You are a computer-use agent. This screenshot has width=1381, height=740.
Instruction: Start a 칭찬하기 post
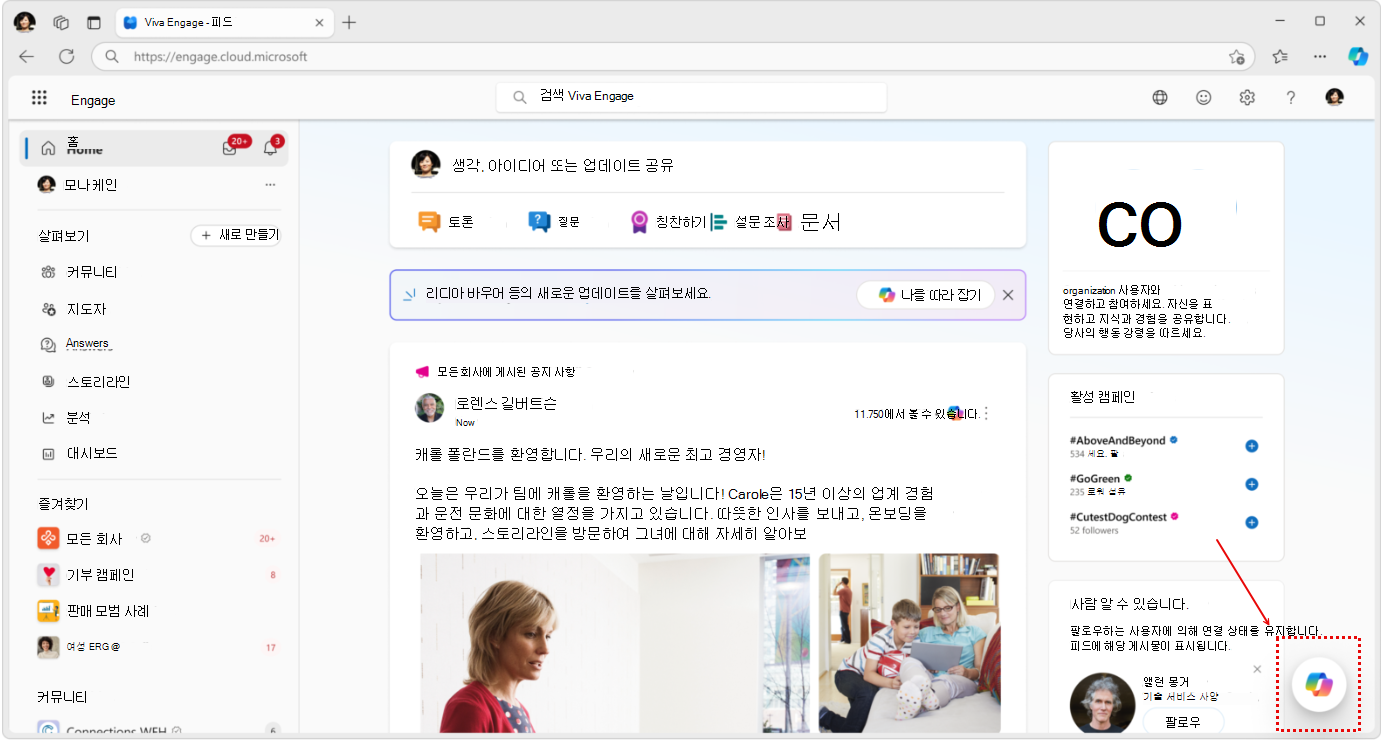[668, 222]
